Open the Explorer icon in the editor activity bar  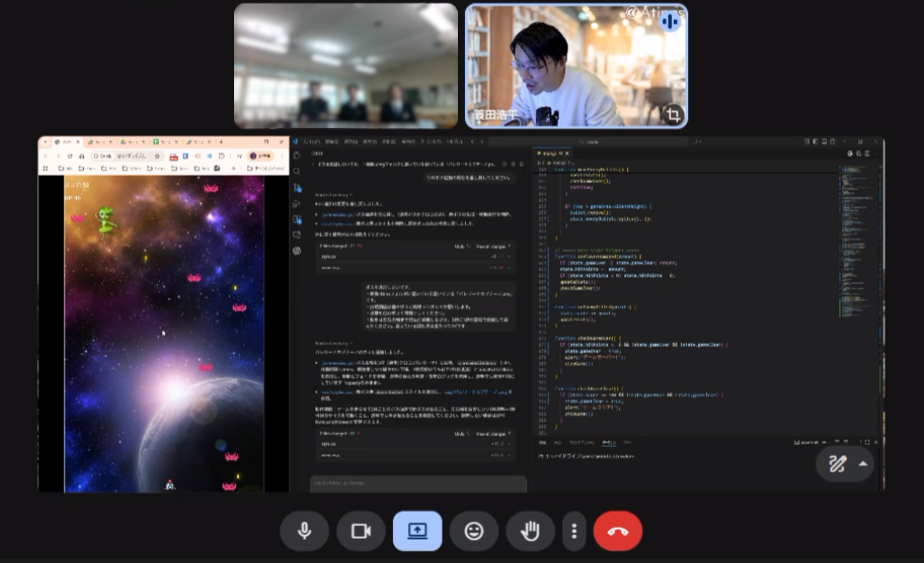point(297,156)
